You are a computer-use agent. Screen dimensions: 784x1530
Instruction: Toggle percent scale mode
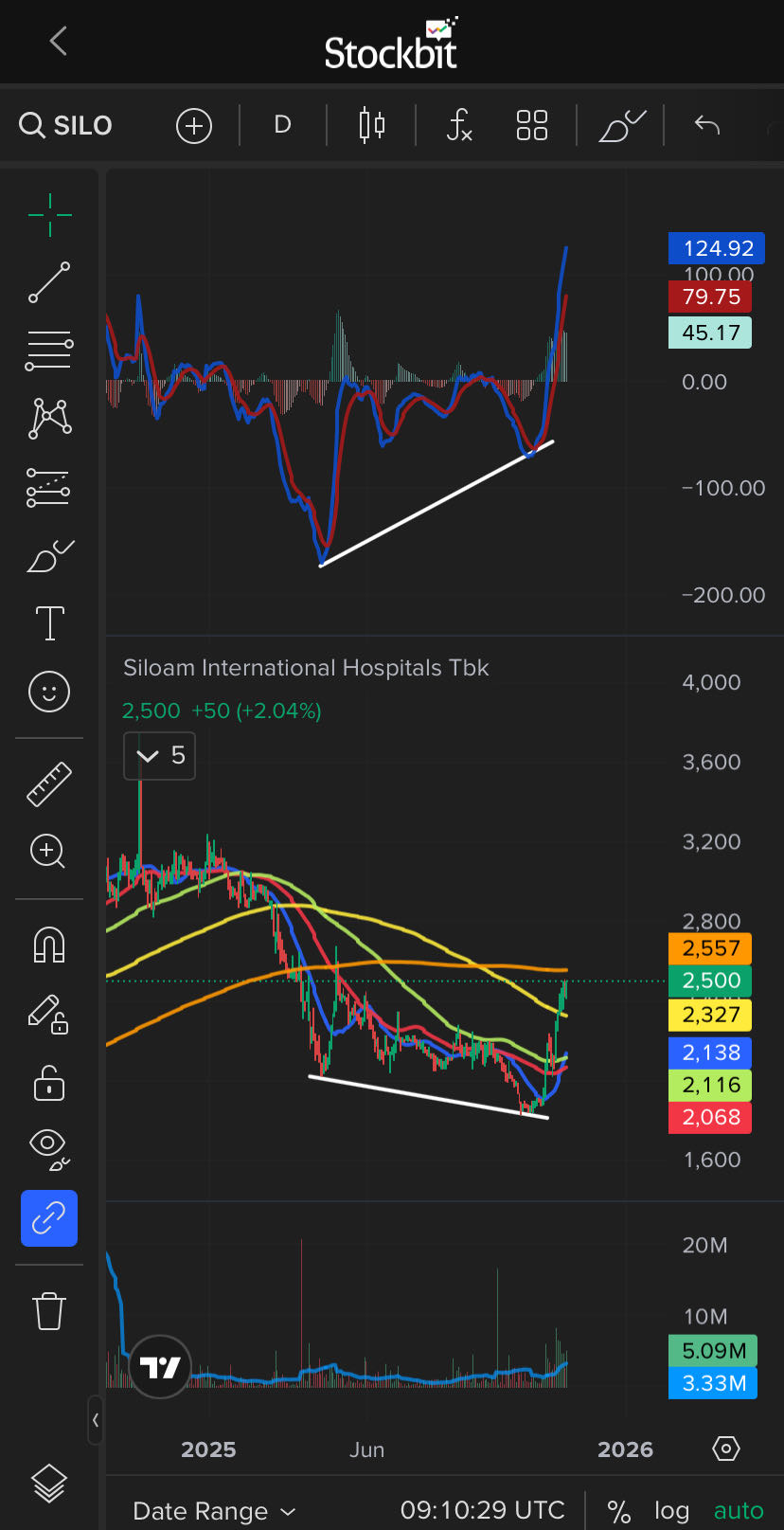(x=618, y=1511)
